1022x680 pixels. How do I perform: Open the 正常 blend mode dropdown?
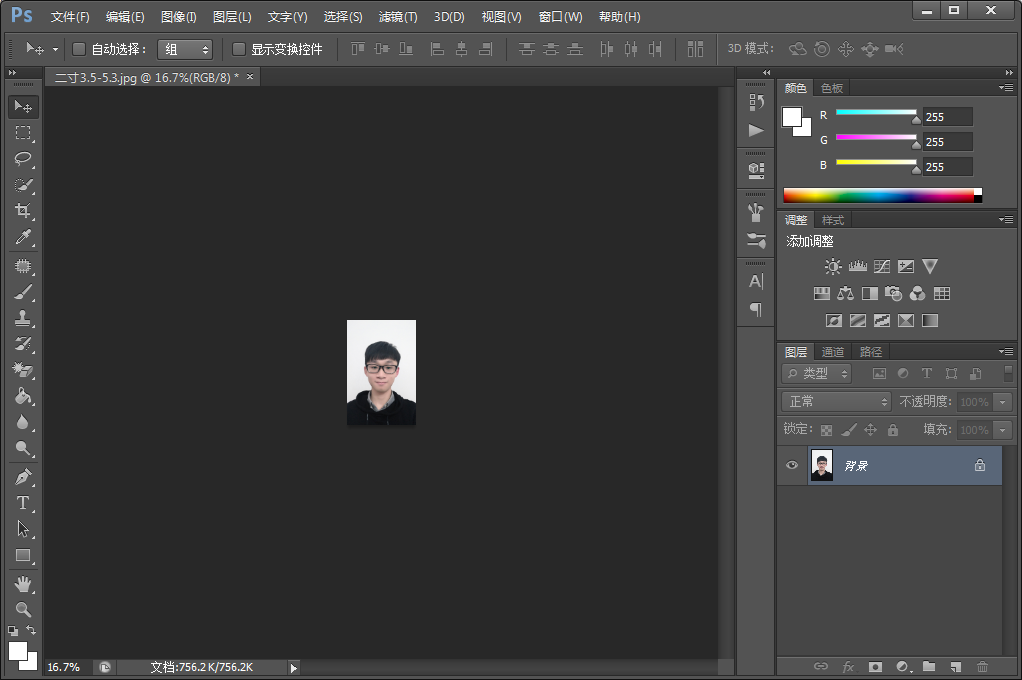tap(836, 402)
